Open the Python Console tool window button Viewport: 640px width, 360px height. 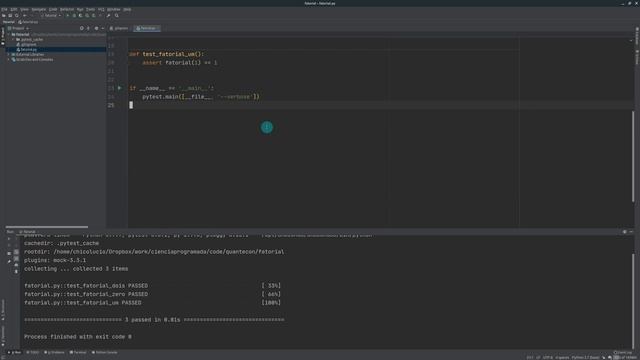point(104,352)
